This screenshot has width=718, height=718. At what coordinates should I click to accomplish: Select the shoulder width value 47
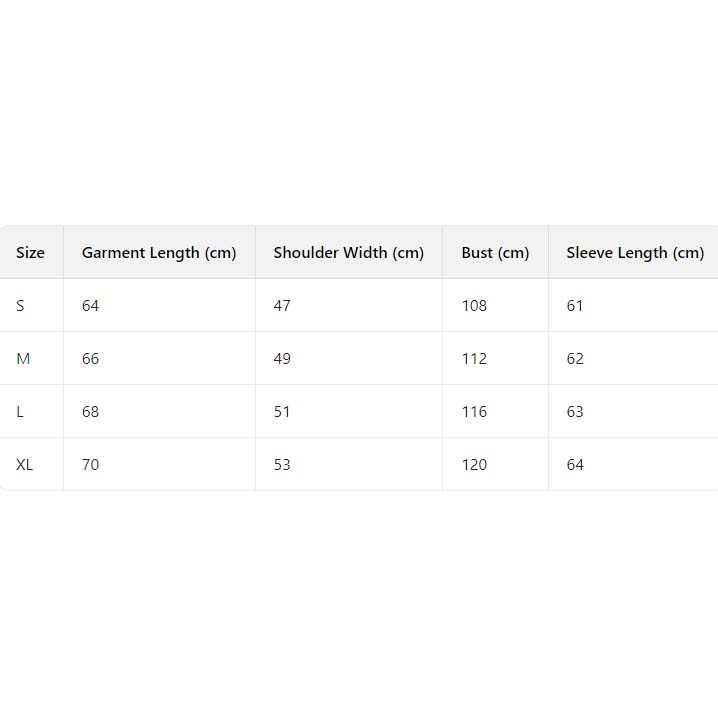[x=282, y=306]
